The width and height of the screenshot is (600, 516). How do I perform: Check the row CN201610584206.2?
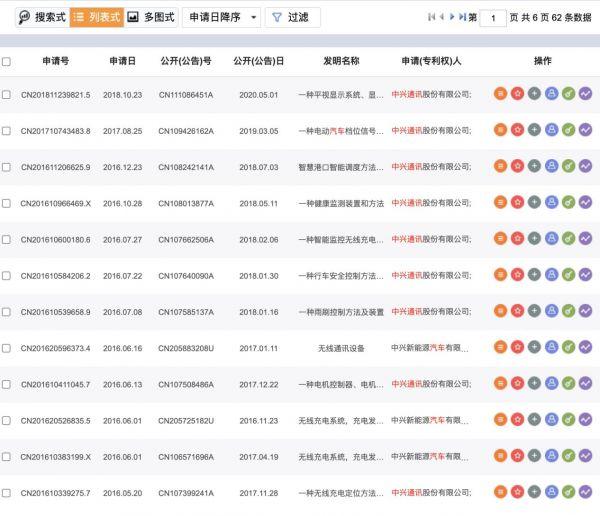tap(6, 276)
